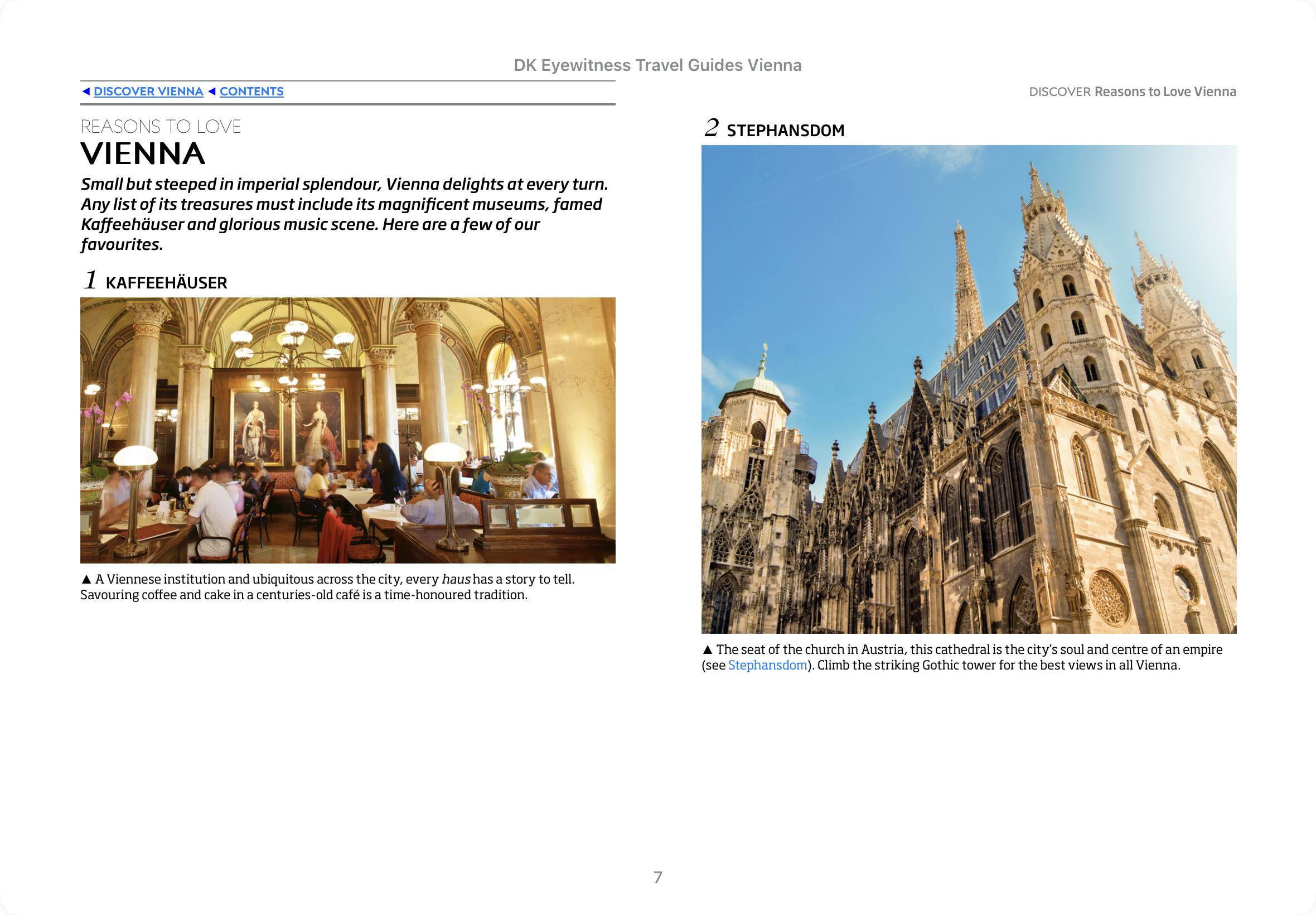
Task: Click the page number 7
Action: tap(657, 877)
